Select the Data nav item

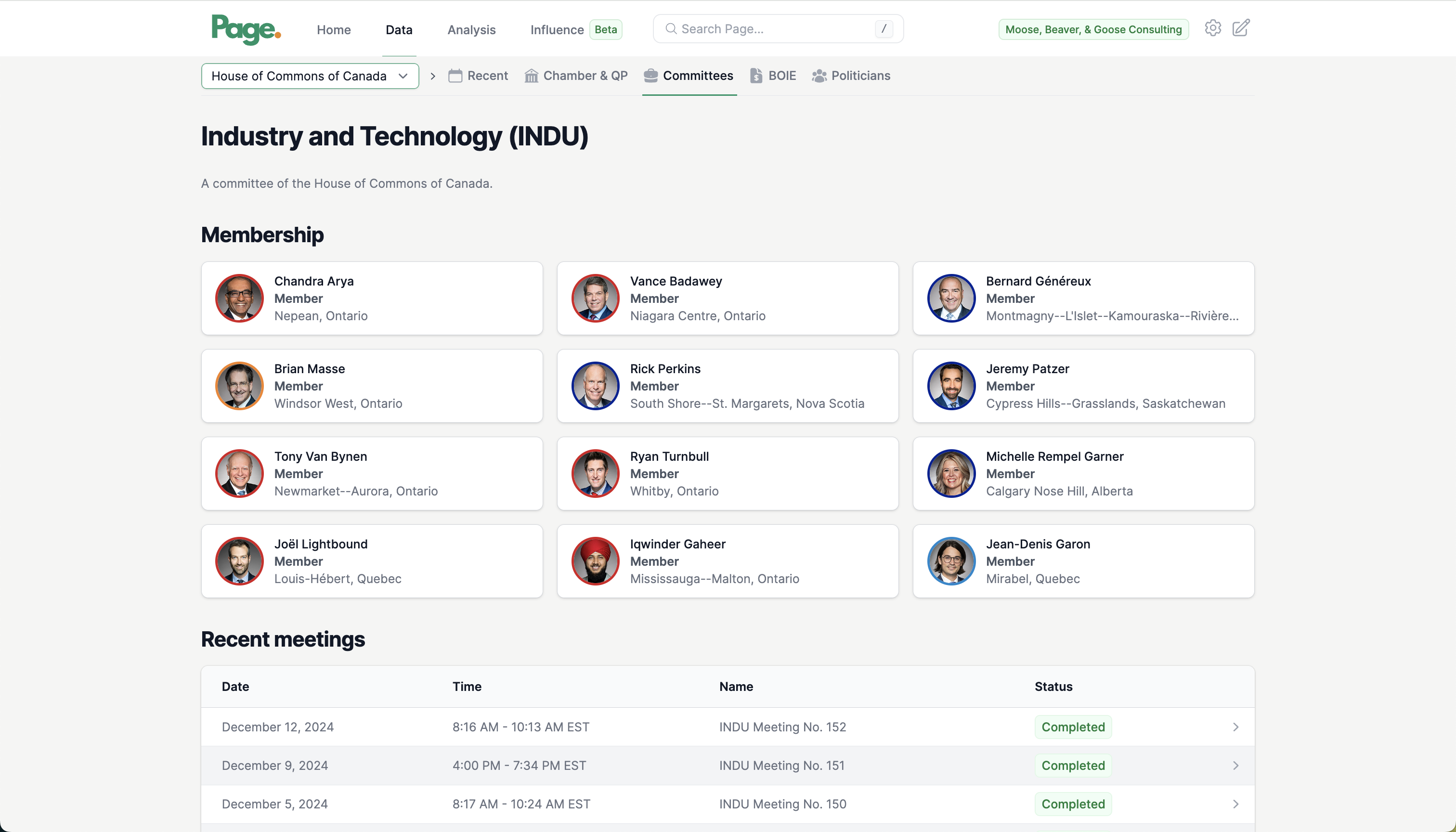coord(399,30)
